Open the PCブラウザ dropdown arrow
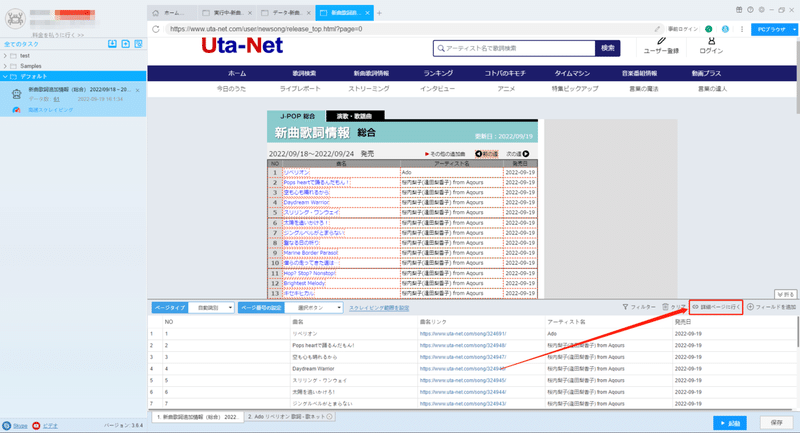 (x=794, y=30)
